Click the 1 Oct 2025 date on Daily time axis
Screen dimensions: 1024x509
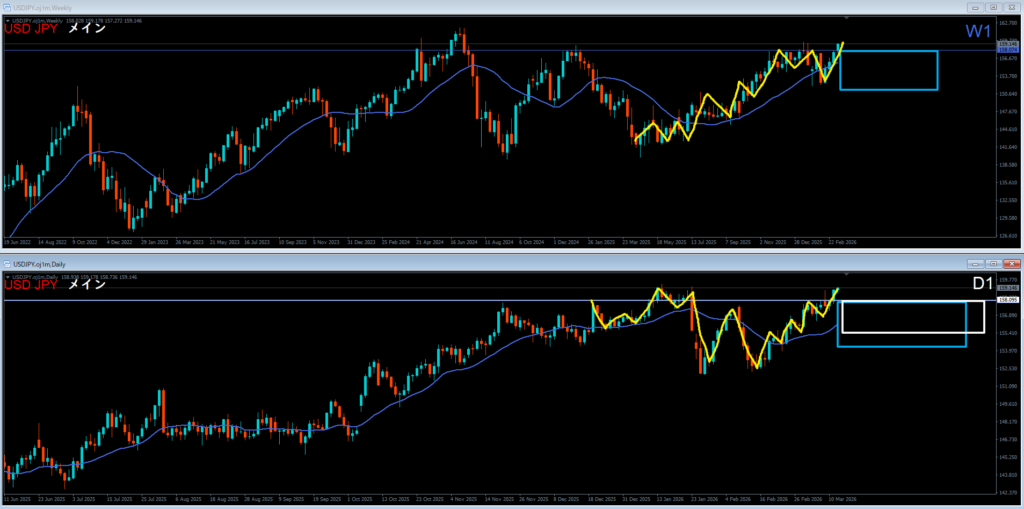pyautogui.click(x=359, y=499)
